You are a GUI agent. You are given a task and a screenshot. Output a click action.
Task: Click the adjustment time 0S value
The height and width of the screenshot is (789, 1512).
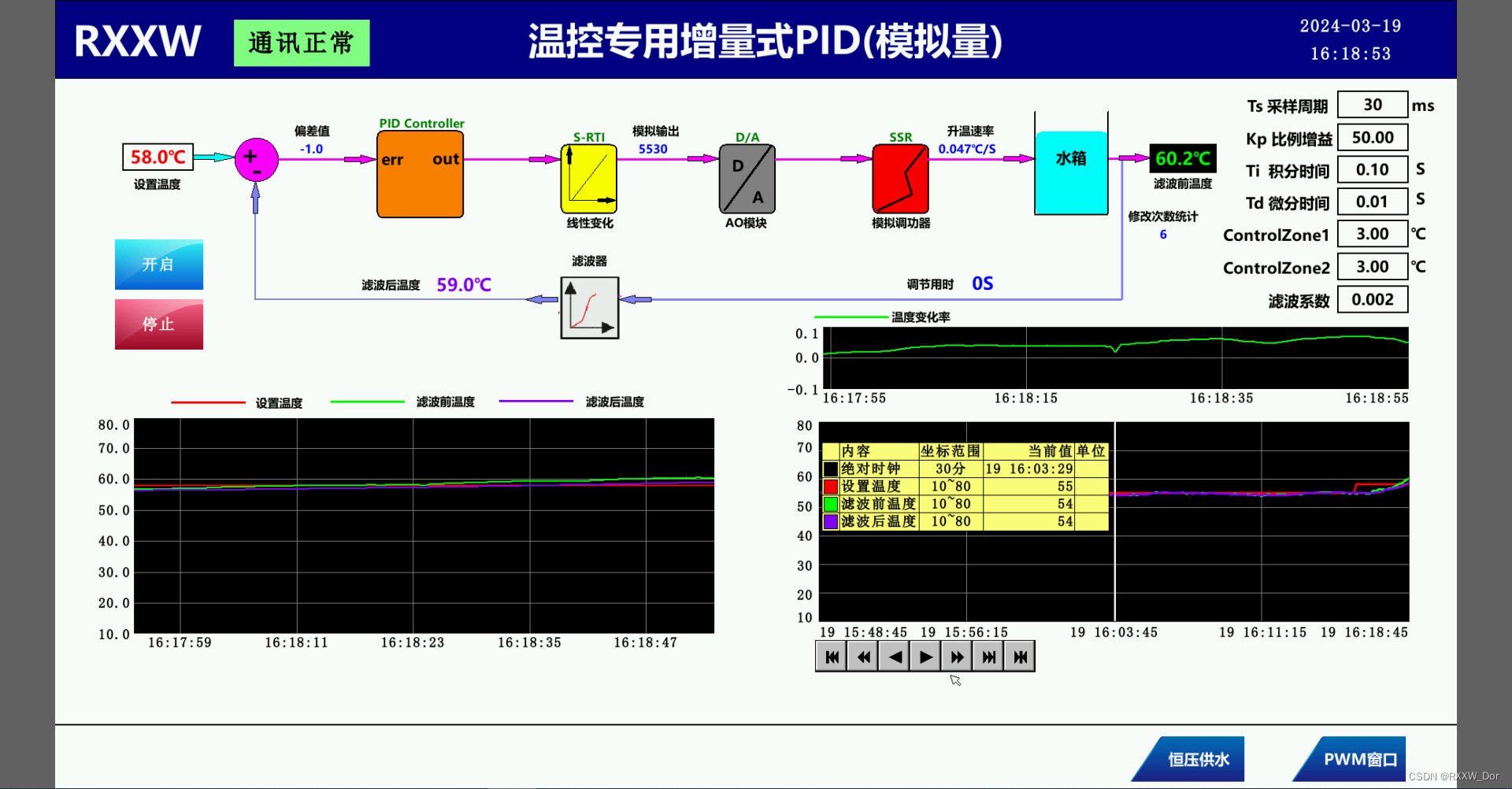coord(983,283)
